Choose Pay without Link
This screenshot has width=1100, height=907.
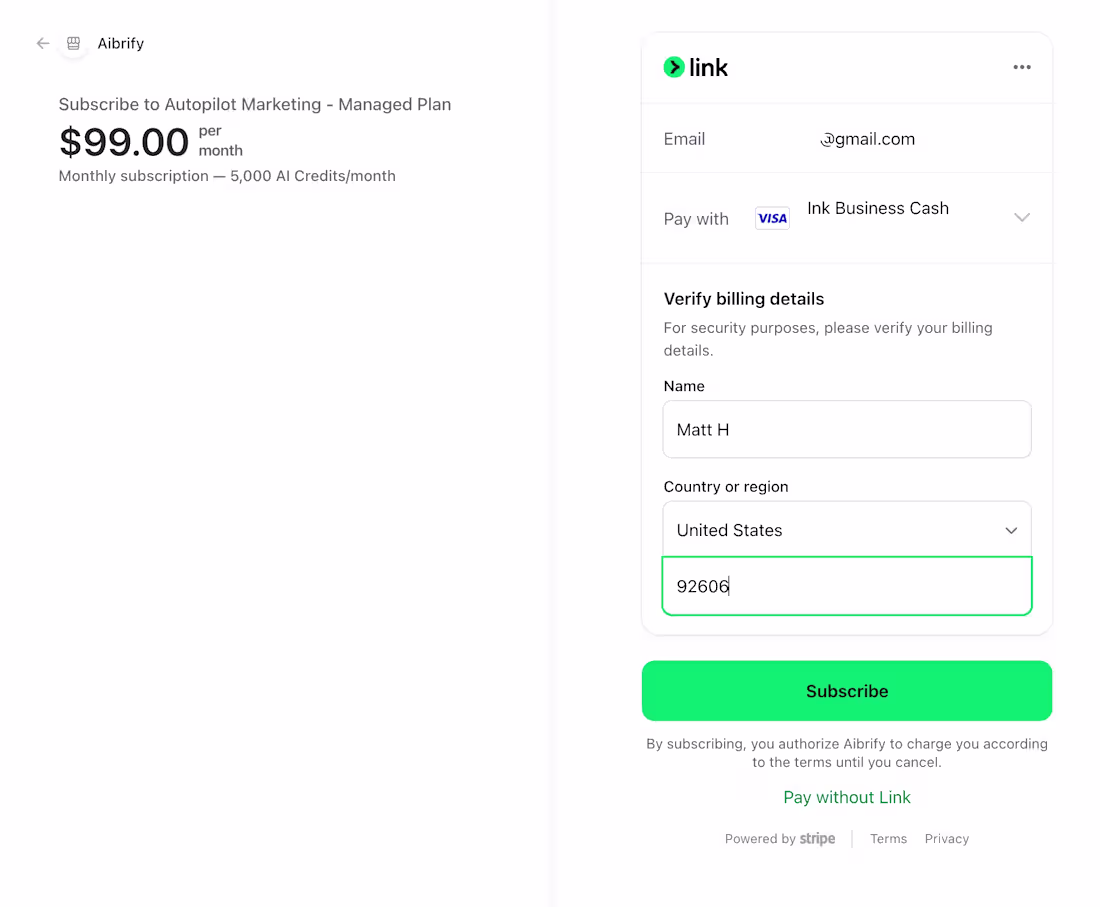coord(847,797)
